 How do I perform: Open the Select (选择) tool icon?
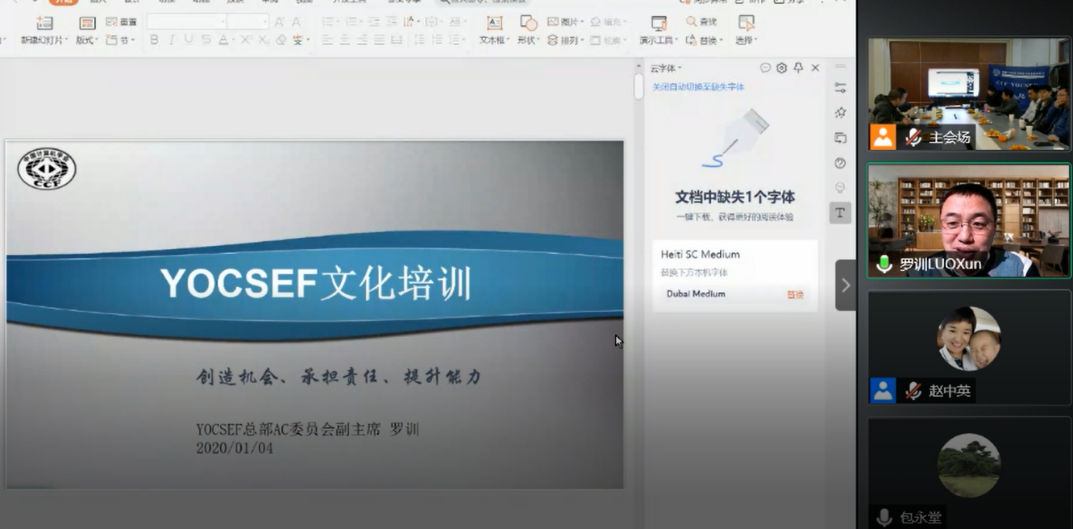tap(746, 23)
